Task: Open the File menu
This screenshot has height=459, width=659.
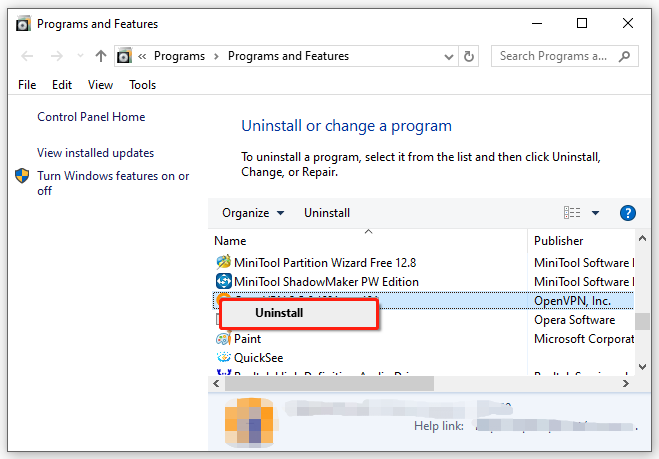Action: (27, 85)
